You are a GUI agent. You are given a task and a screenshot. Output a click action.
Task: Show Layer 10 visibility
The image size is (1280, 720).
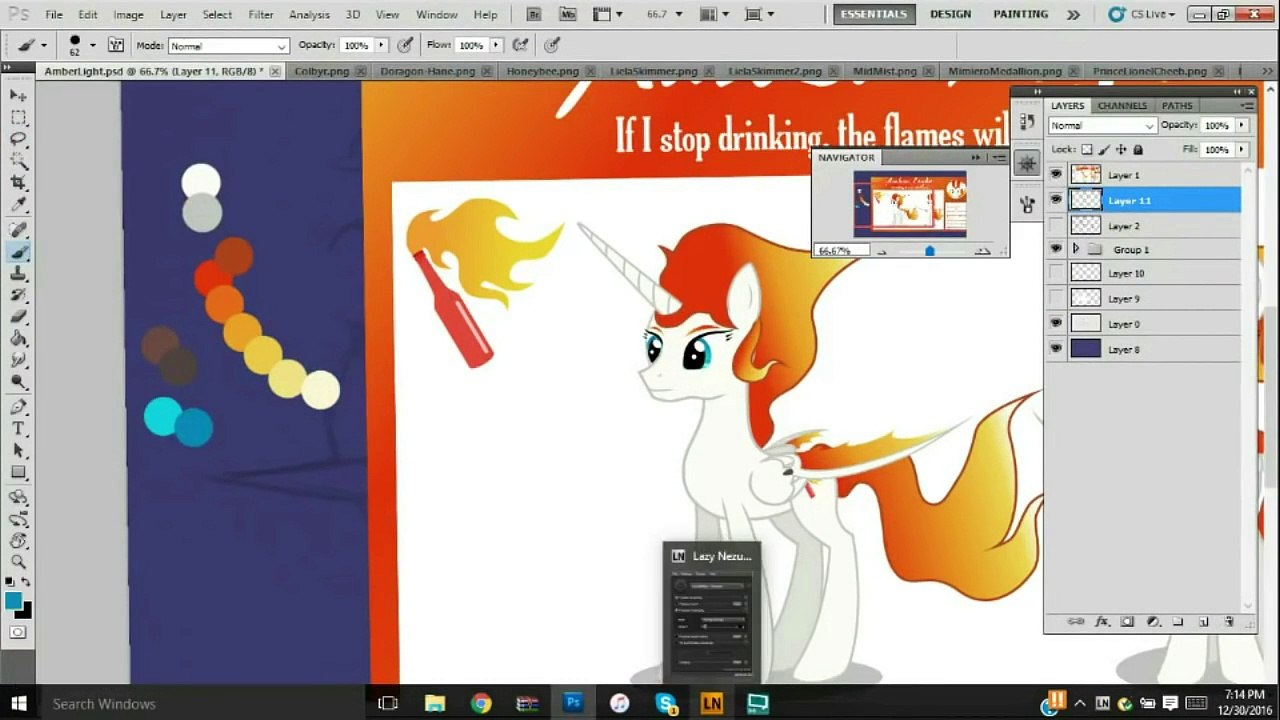click(1056, 273)
